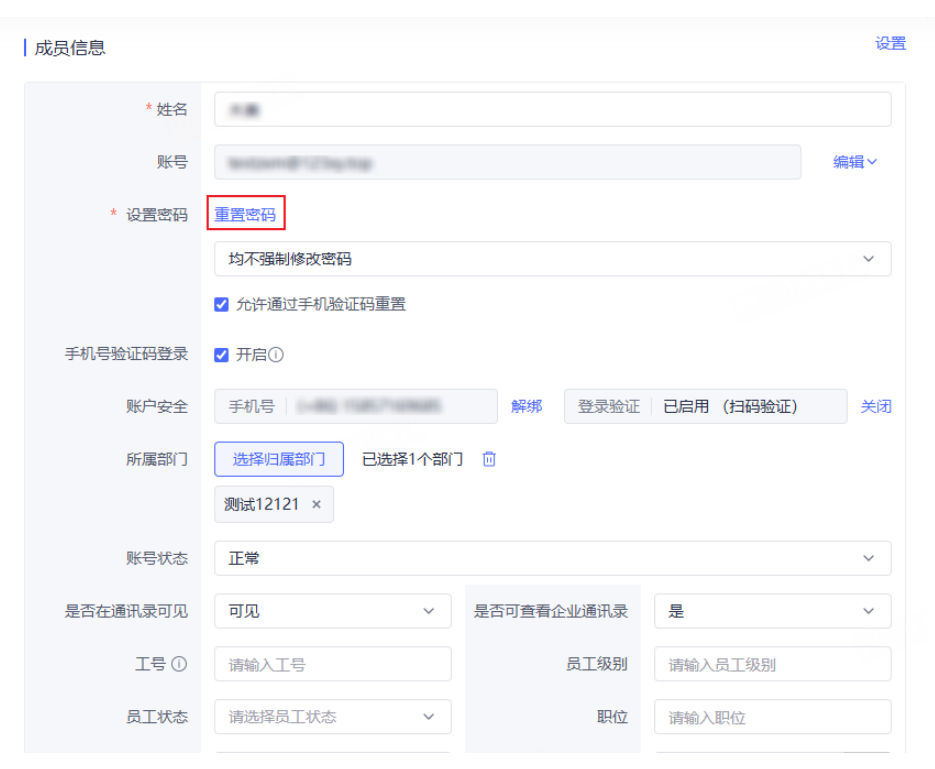Uncheck 允许通过手机验证码重置 checkbox
935x769 pixels.
click(221, 305)
